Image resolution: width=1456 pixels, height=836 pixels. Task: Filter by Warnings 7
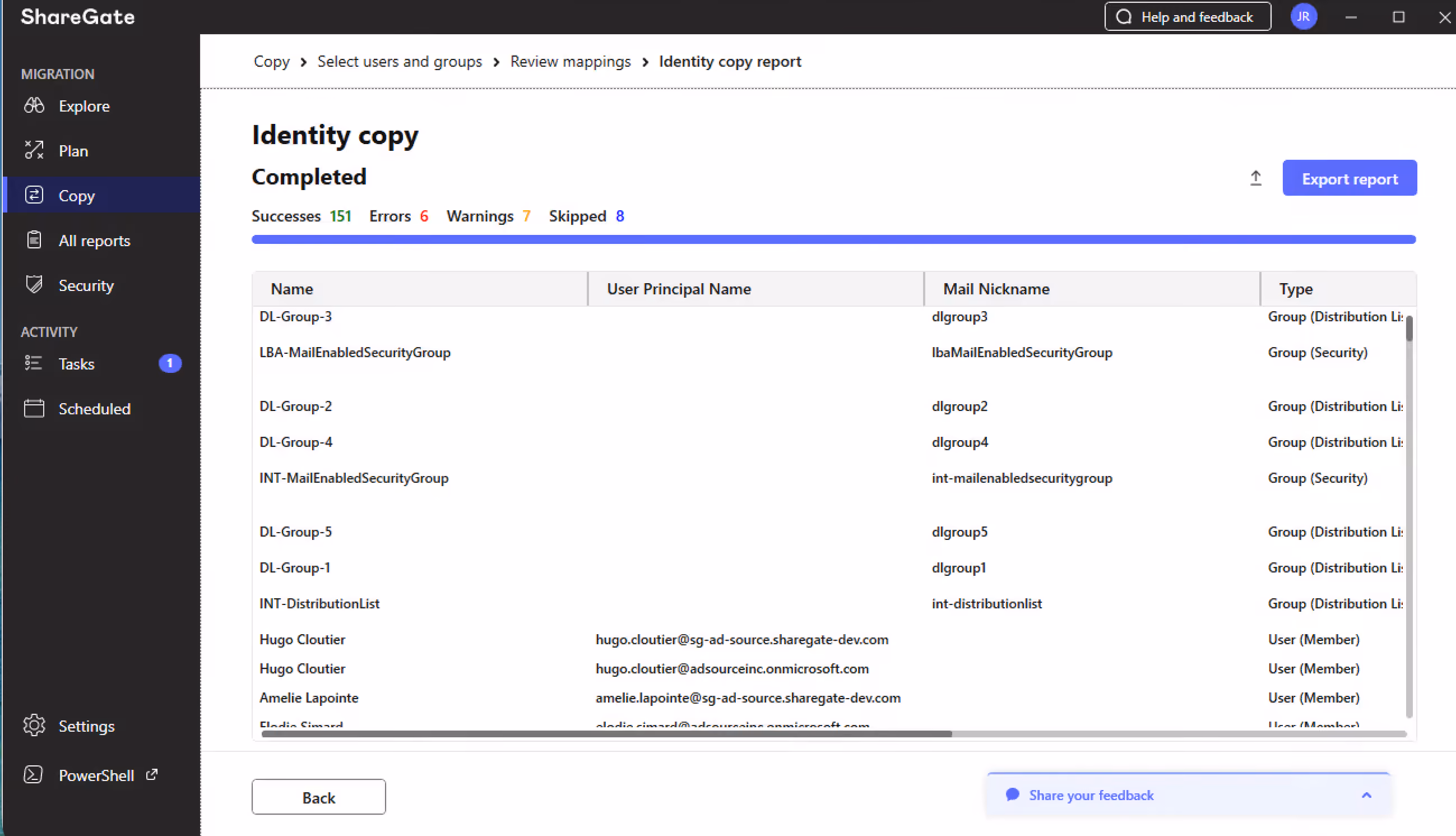point(488,216)
